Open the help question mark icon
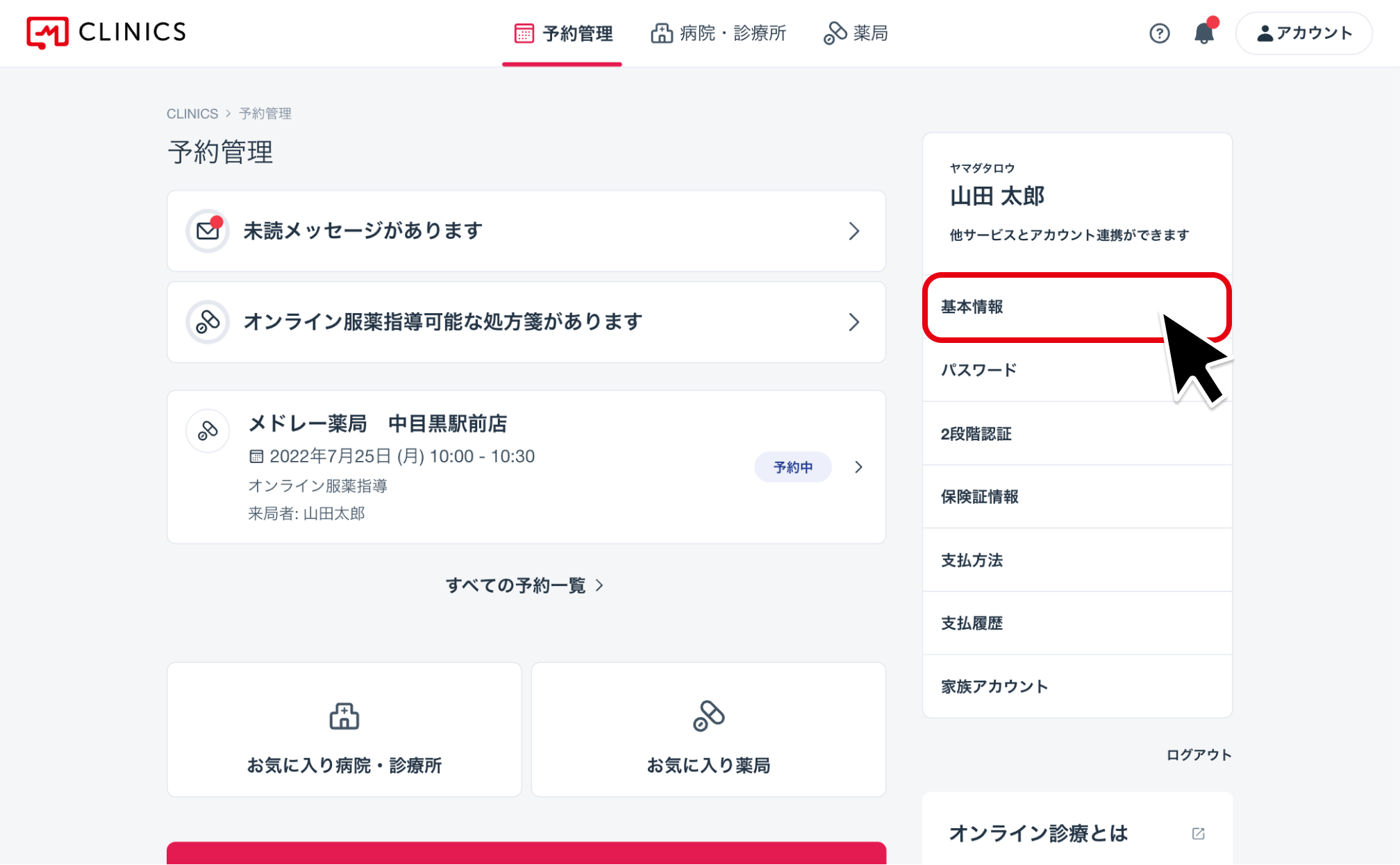The width and height of the screenshot is (1400, 865). 1159,33
